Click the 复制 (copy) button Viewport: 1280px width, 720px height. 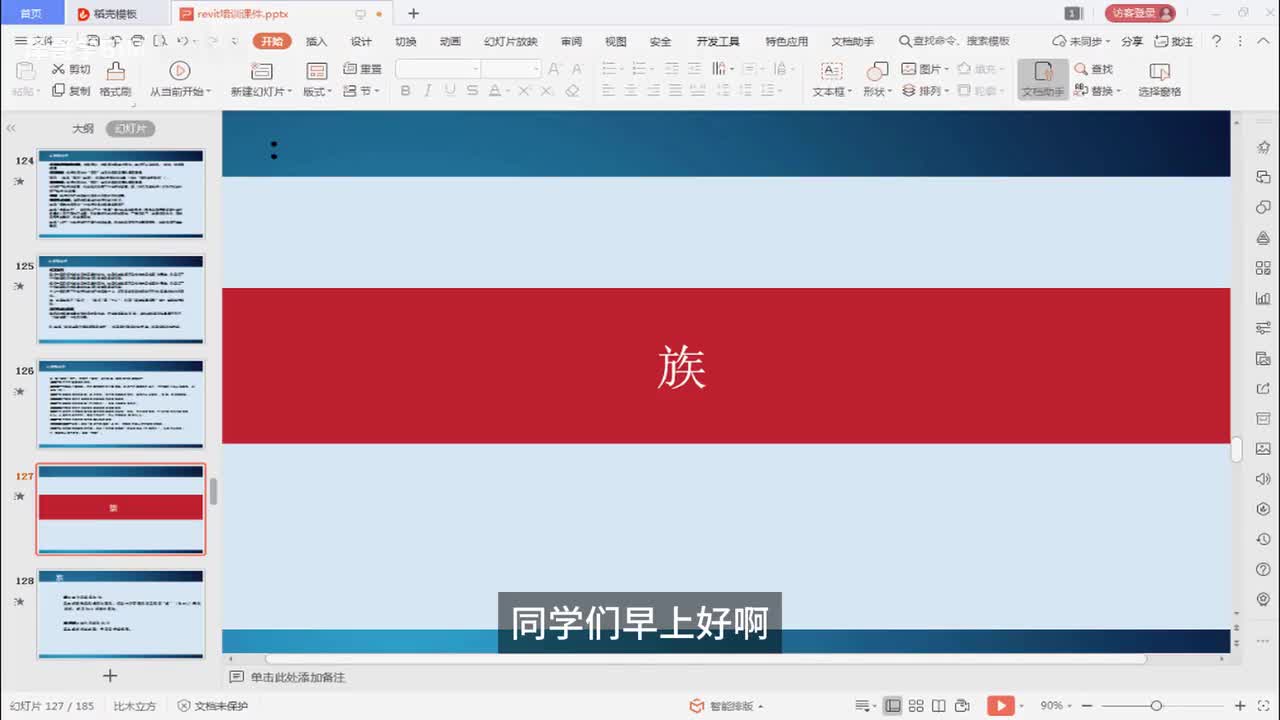click(71, 91)
